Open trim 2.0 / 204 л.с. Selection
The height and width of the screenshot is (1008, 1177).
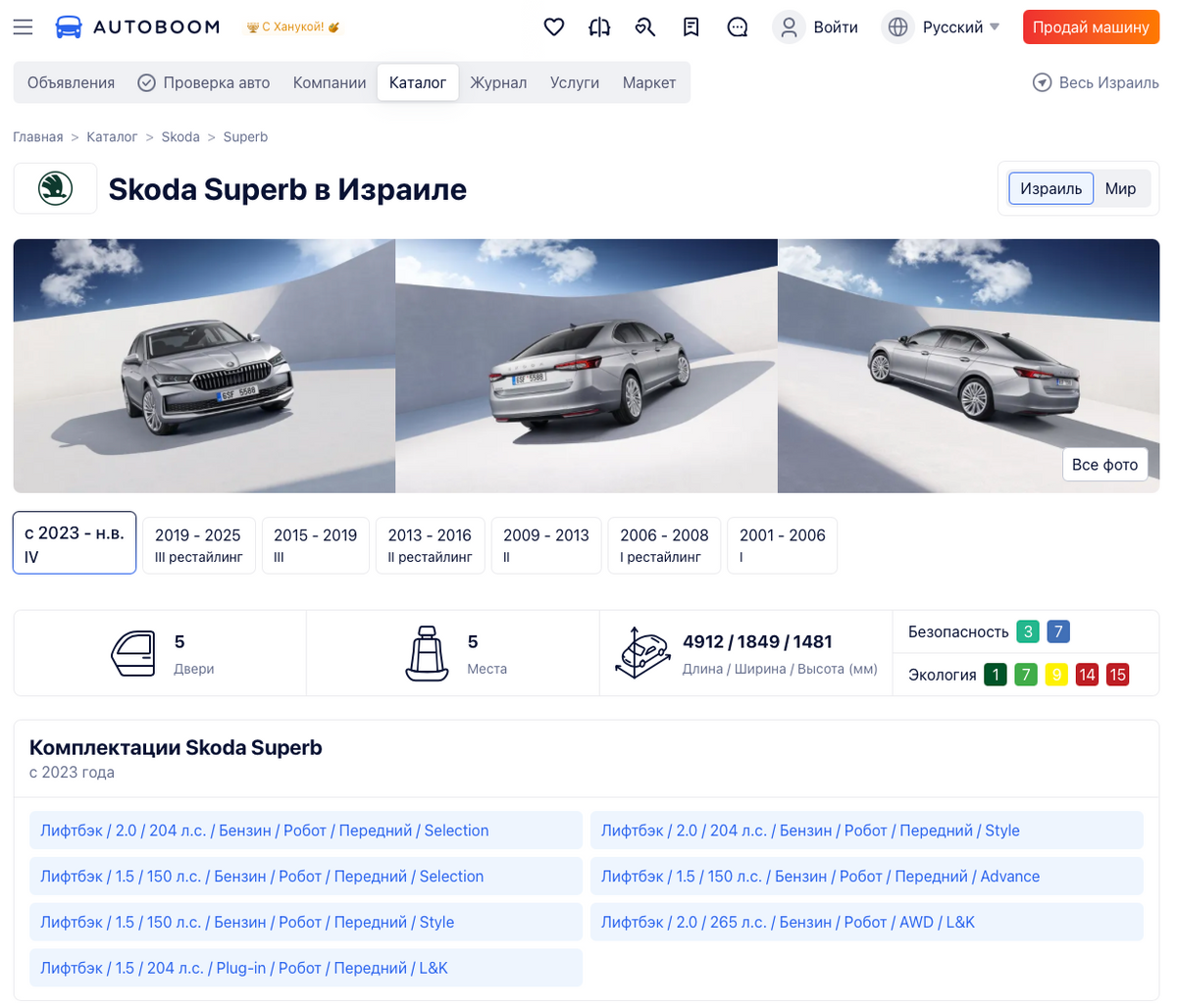coord(306,831)
